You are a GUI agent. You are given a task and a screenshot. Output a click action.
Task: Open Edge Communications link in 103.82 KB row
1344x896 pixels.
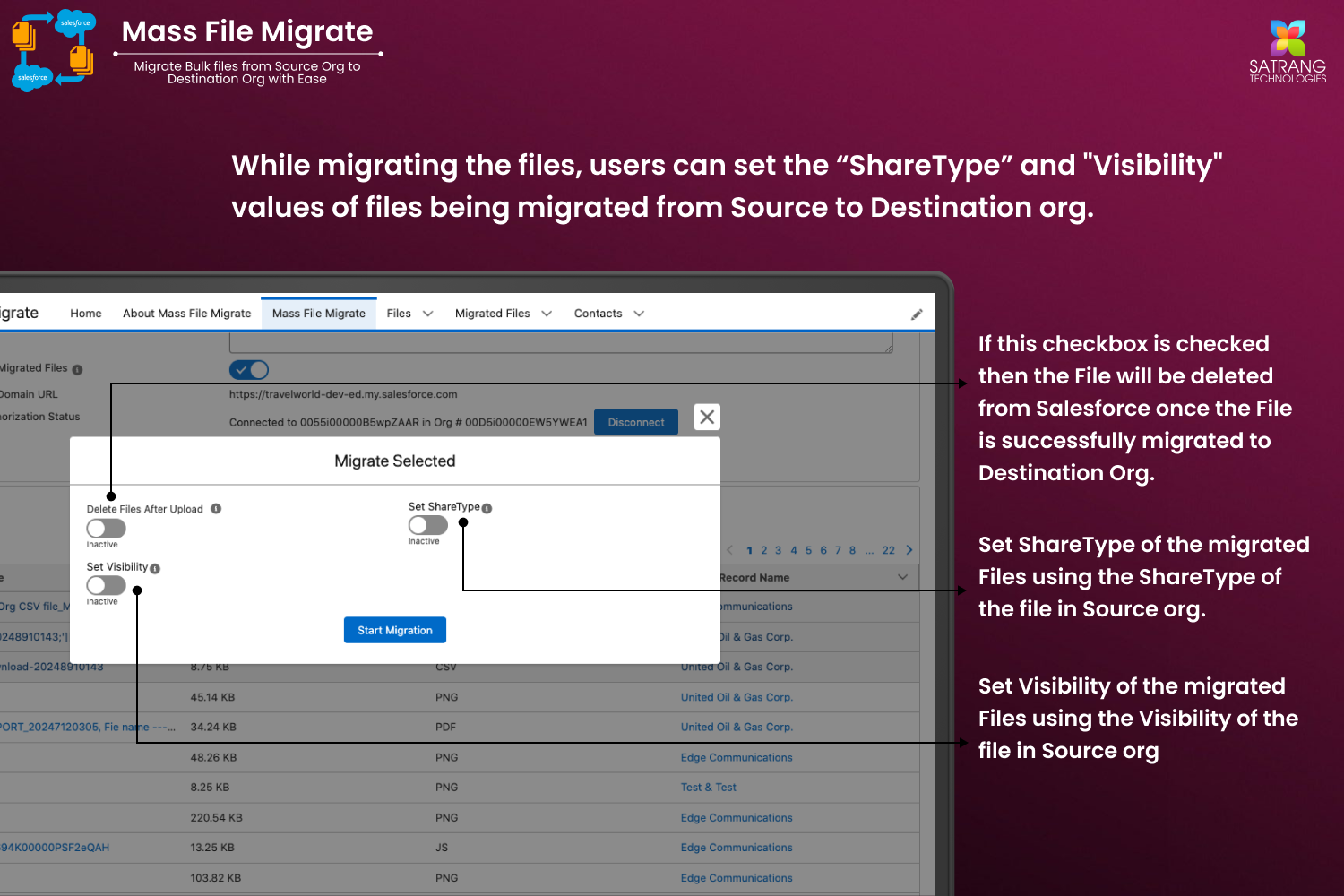(x=737, y=878)
